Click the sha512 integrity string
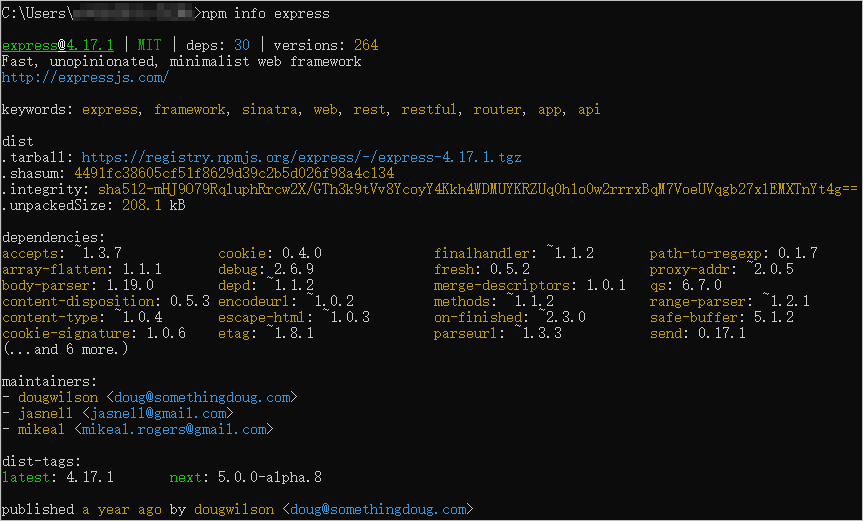This screenshot has height=521, width=863. [477, 189]
